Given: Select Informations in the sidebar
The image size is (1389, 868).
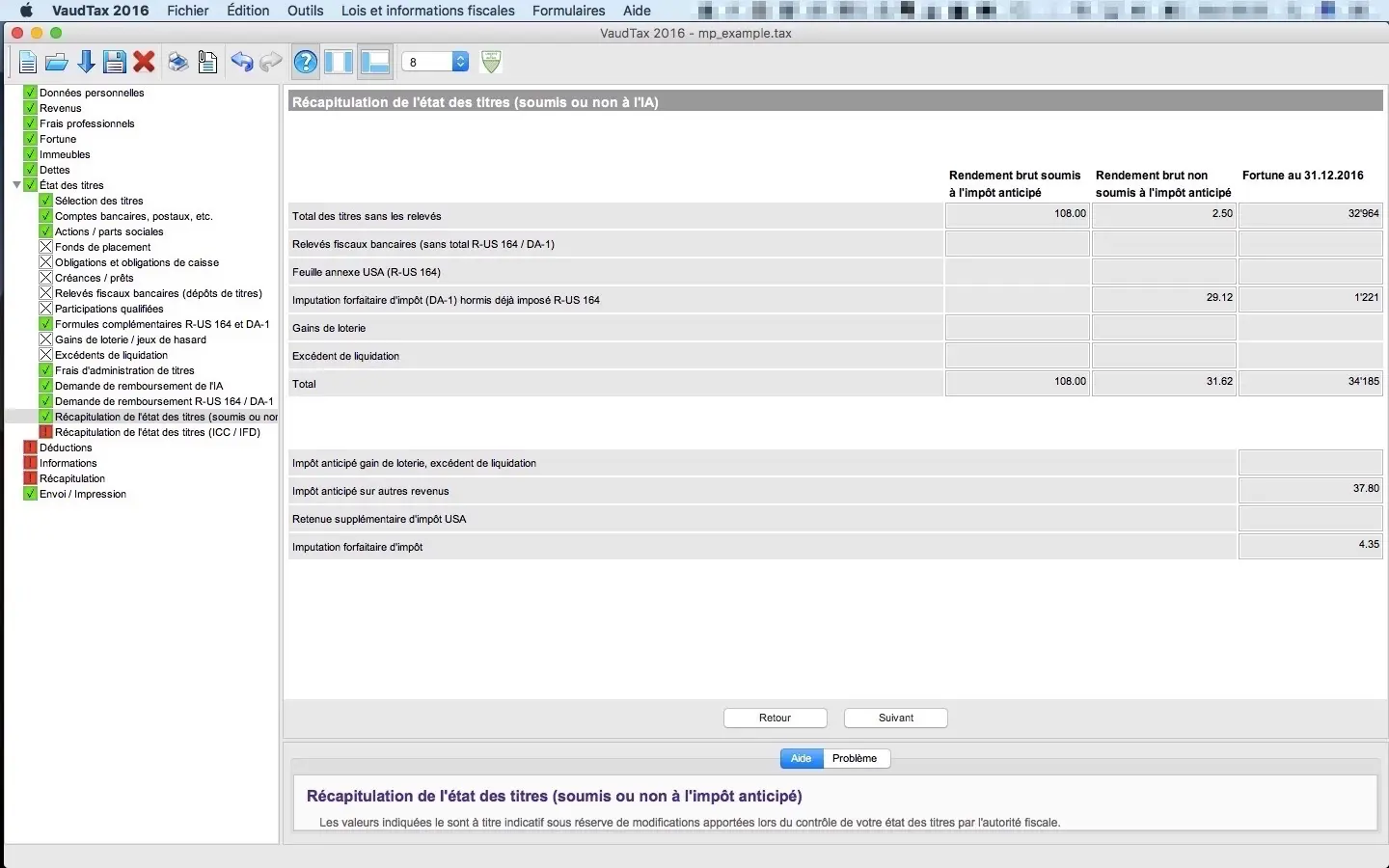Looking at the screenshot, I should (68, 463).
